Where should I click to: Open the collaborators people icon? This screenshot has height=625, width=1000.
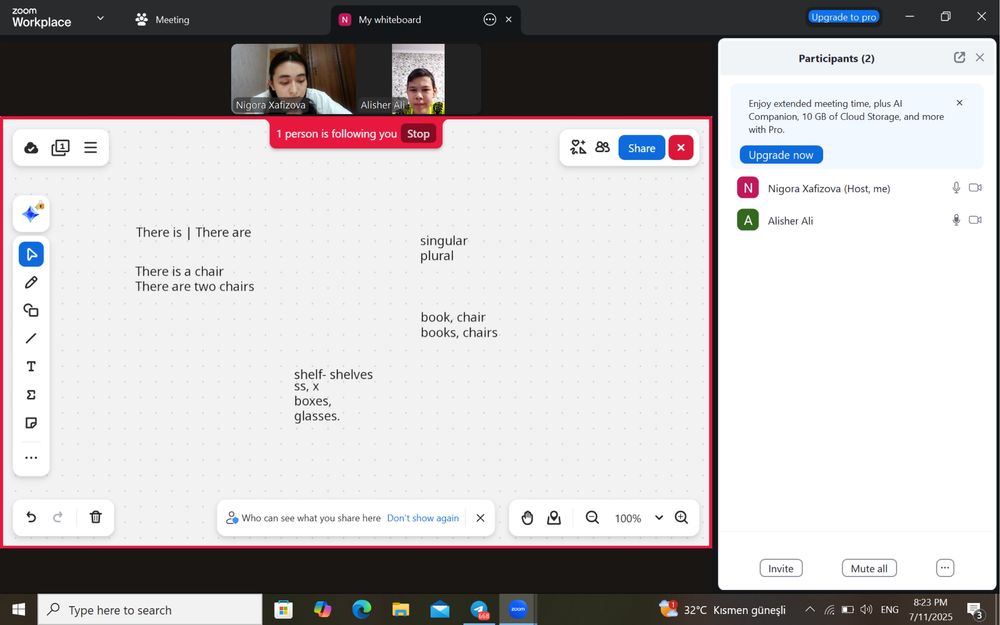[603, 147]
